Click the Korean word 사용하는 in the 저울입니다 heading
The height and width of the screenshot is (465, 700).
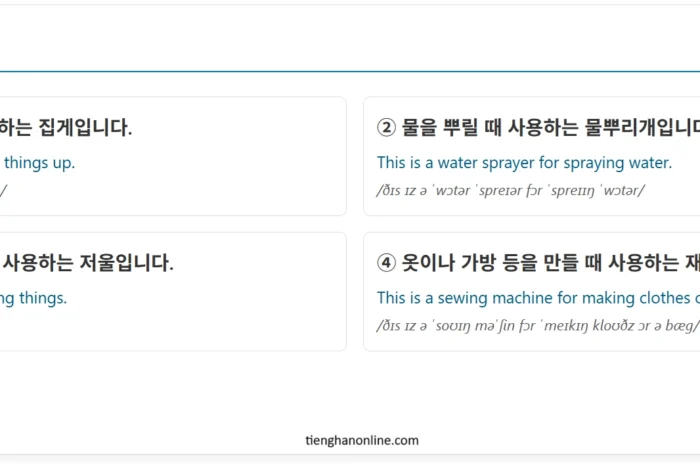click(x=36, y=264)
